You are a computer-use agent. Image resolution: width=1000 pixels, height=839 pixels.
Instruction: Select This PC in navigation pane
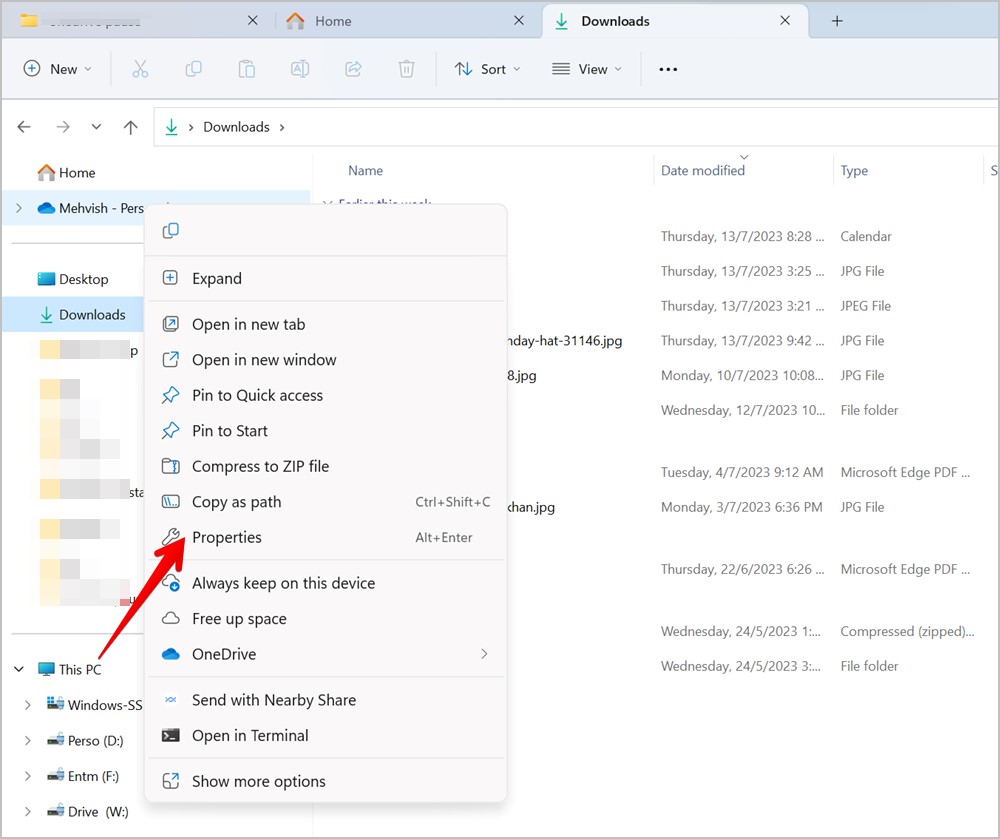pyautogui.click(x=70, y=669)
